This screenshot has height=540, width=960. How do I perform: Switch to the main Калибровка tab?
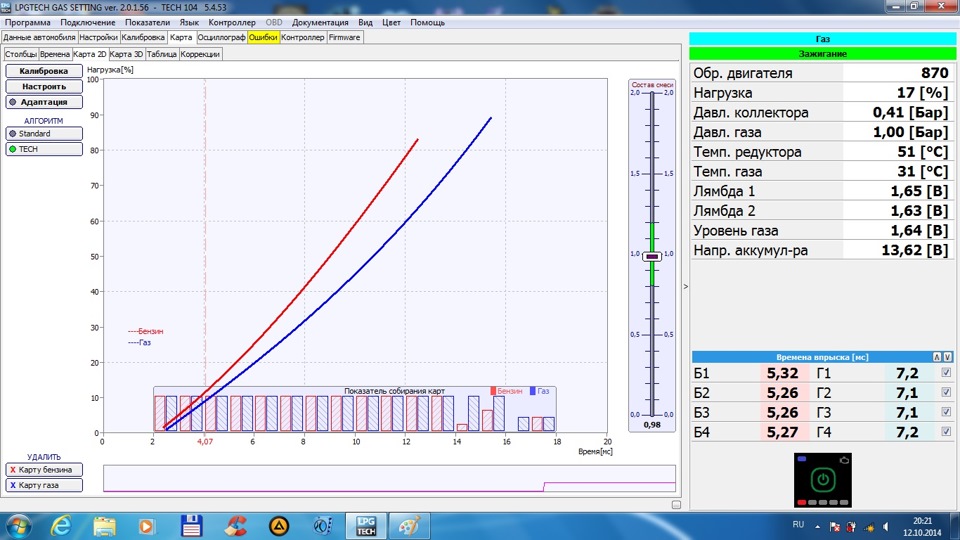click(143, 37)
